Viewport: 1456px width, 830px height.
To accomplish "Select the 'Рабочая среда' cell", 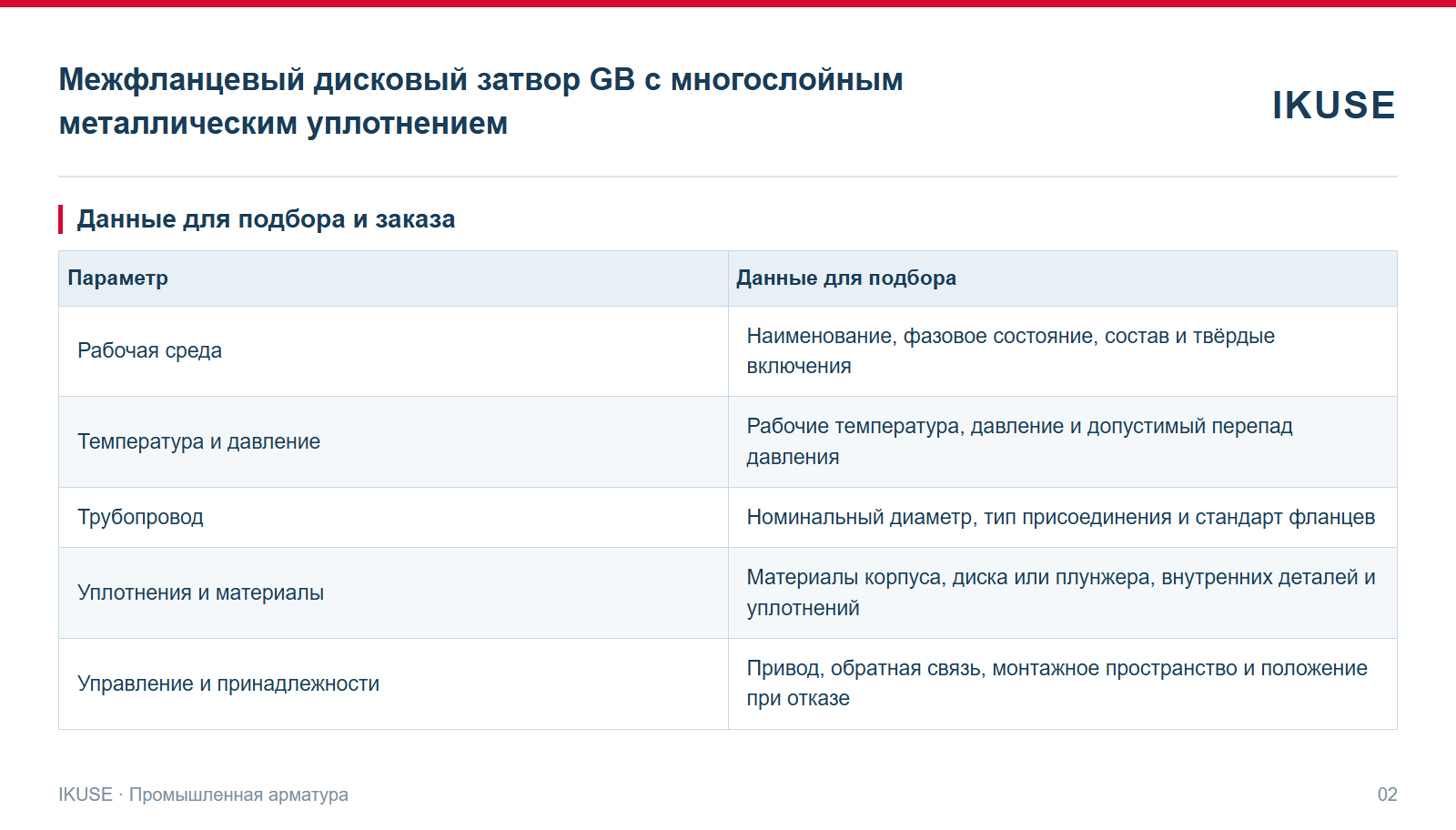I will tap(393, 351).
